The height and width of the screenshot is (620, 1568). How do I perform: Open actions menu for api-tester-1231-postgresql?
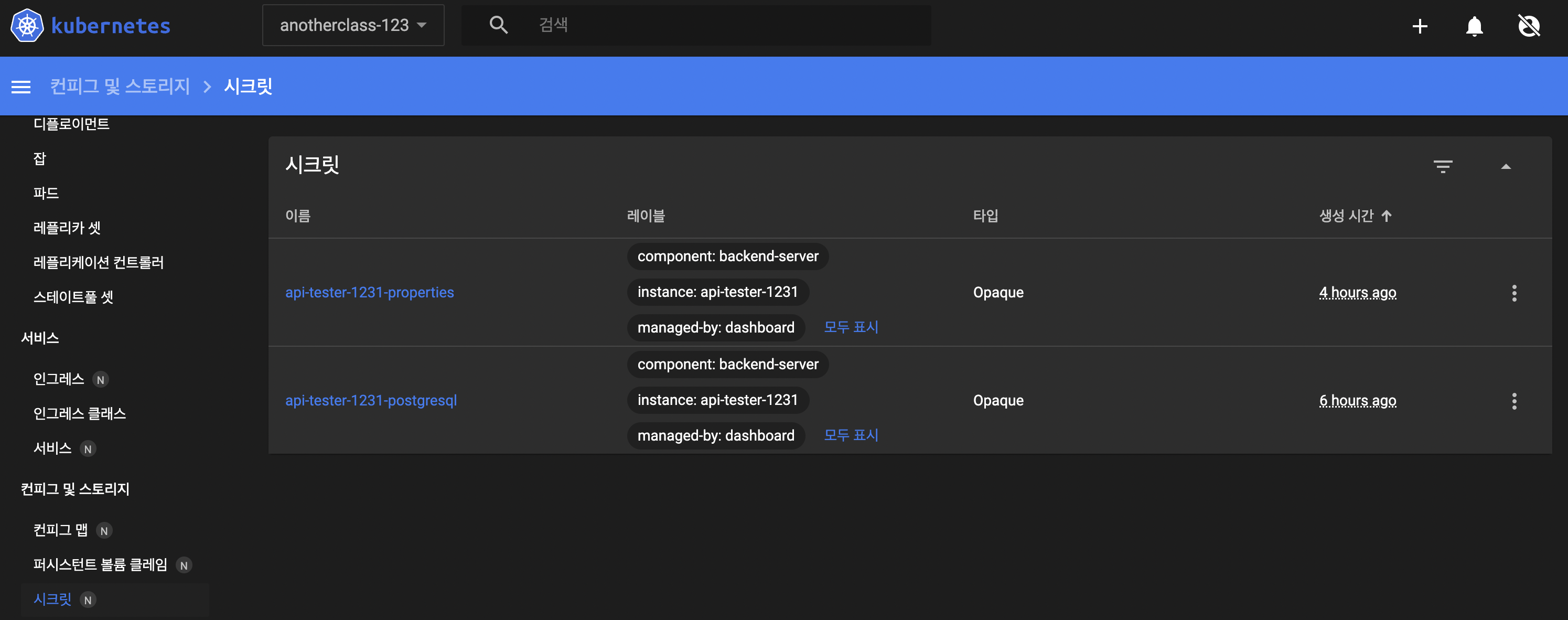(x=1514, y=401)
